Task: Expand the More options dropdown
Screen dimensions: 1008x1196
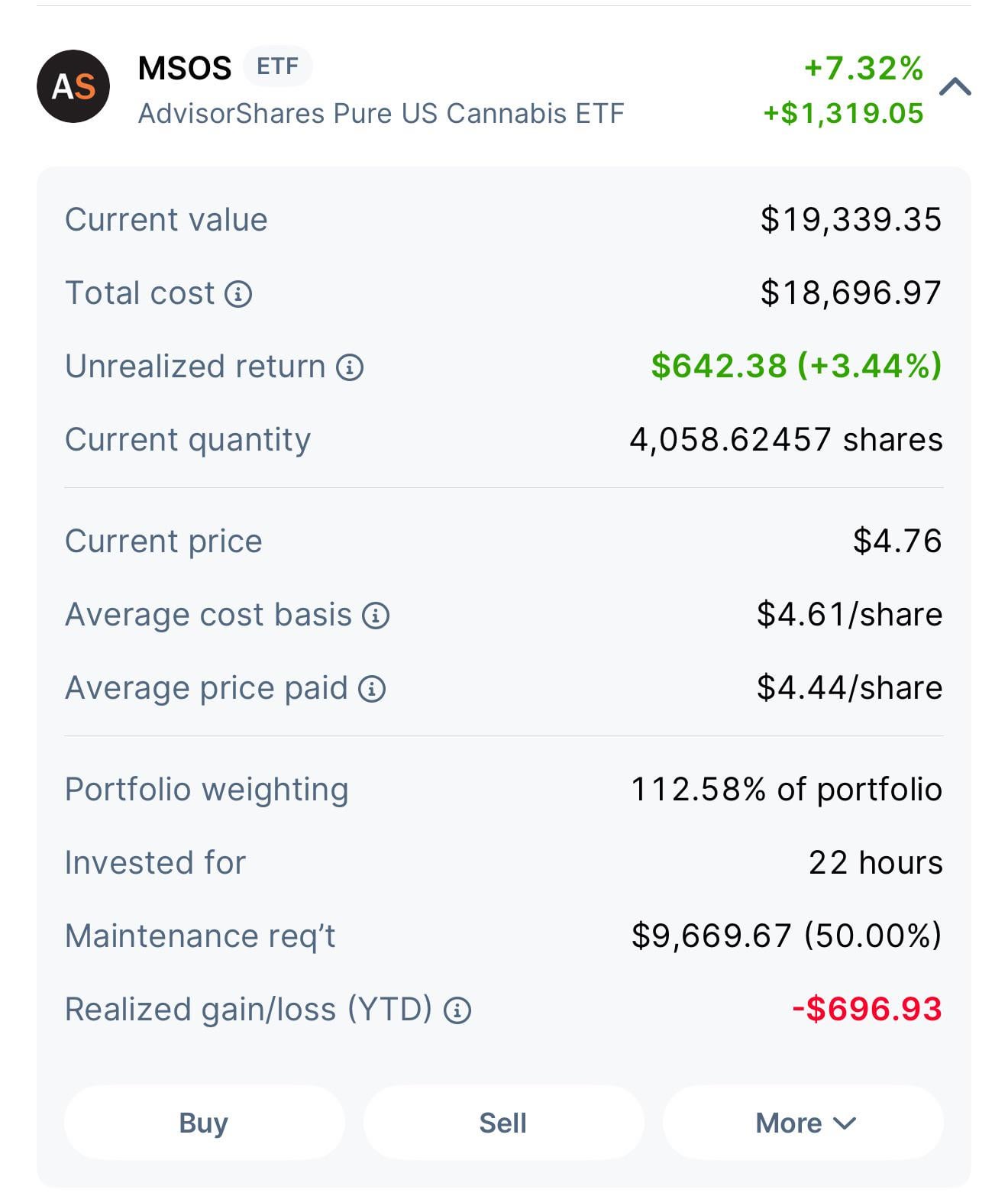Action: pyautogui.click(x=803, y=1123)
